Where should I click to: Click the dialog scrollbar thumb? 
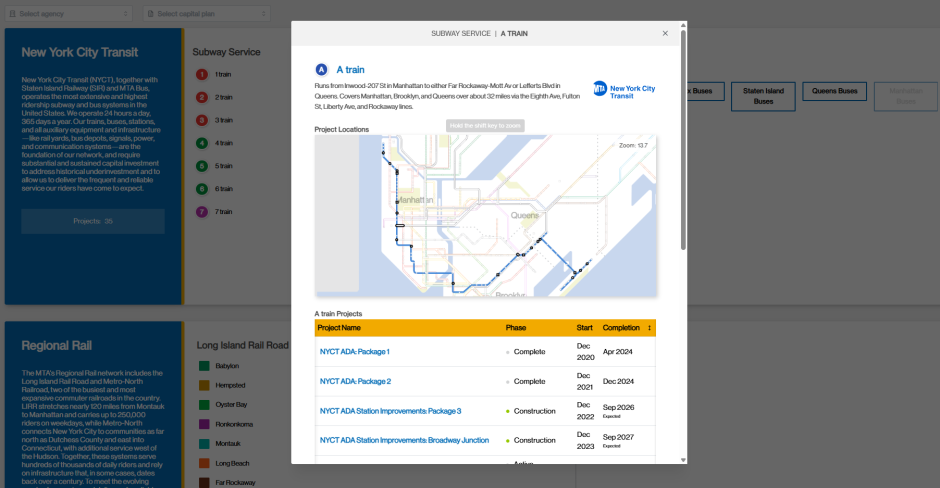click(x=683, y=139)
